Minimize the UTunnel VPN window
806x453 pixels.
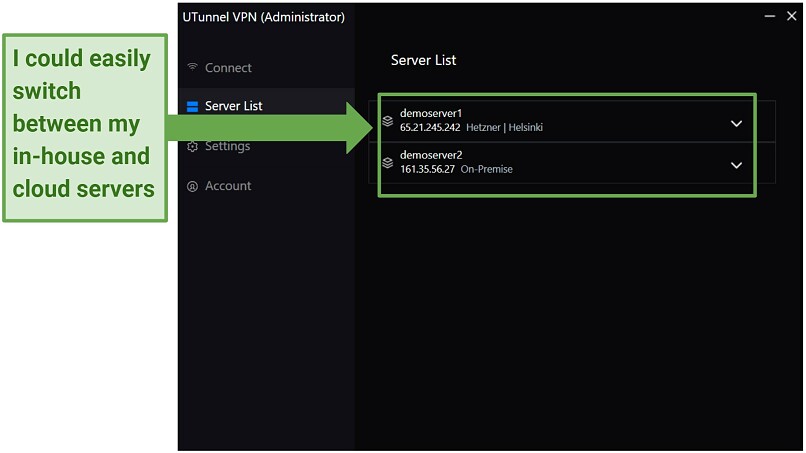(x=769, y=16)
